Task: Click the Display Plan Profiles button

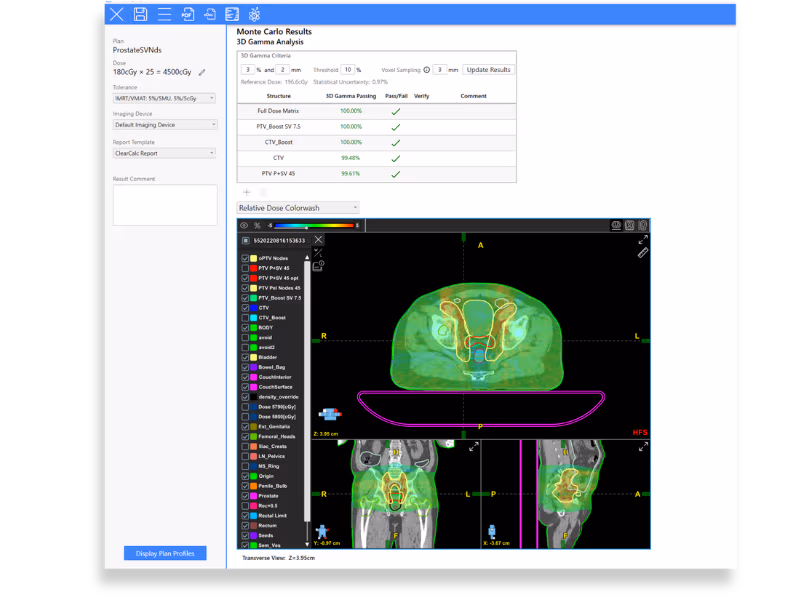Action: 165,553
